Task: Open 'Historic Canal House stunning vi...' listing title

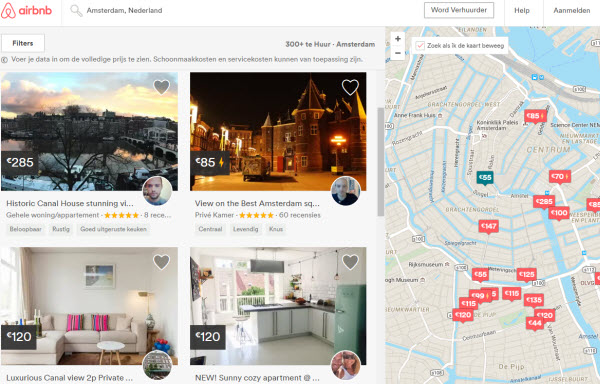Action: [x=70, y=203]
